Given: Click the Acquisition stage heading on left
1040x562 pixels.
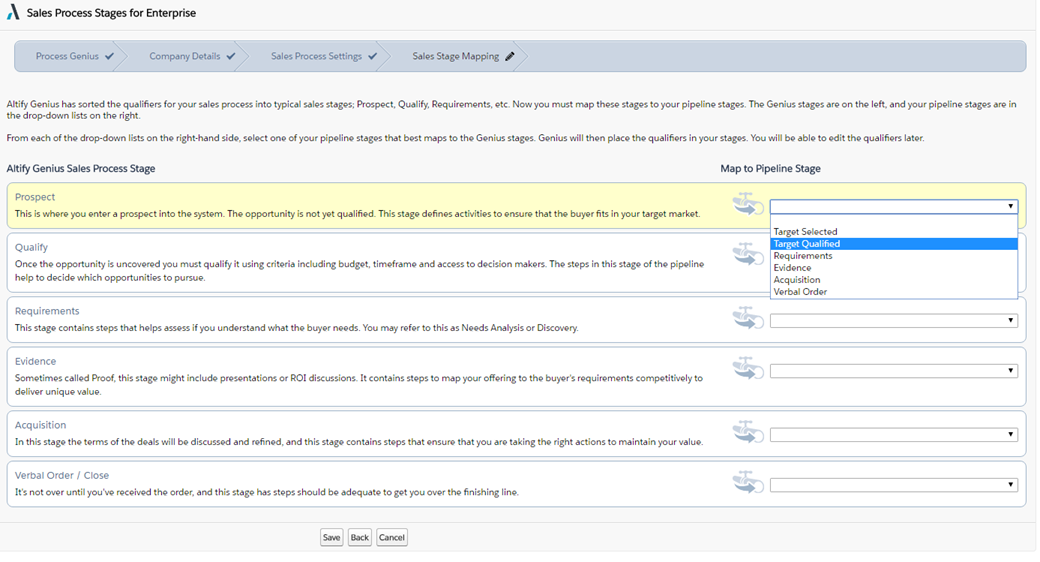Looking at the screenshot, I should [x=40, y=425].
